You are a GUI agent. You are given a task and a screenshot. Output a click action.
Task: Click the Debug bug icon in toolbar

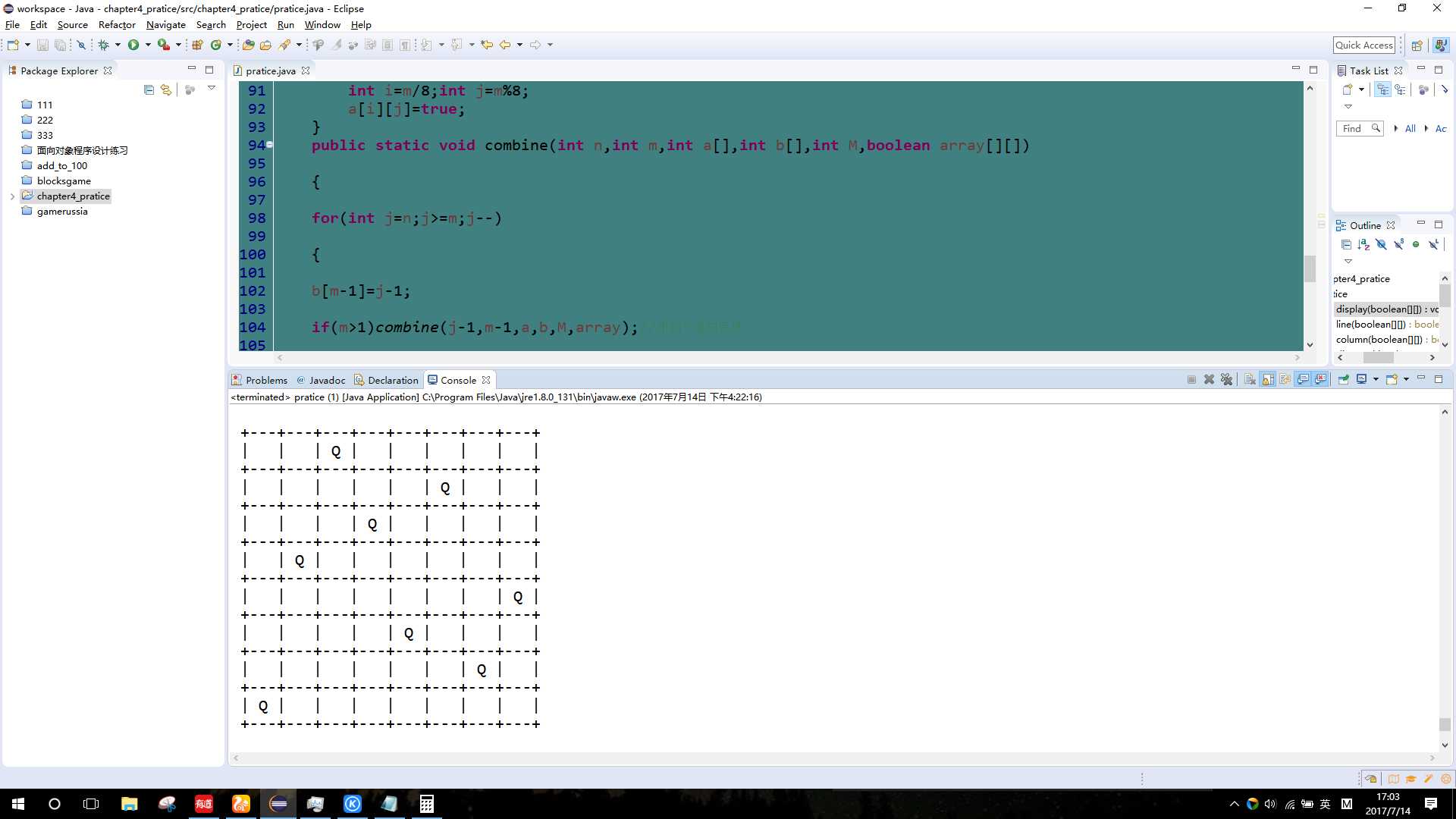point(104,45)
